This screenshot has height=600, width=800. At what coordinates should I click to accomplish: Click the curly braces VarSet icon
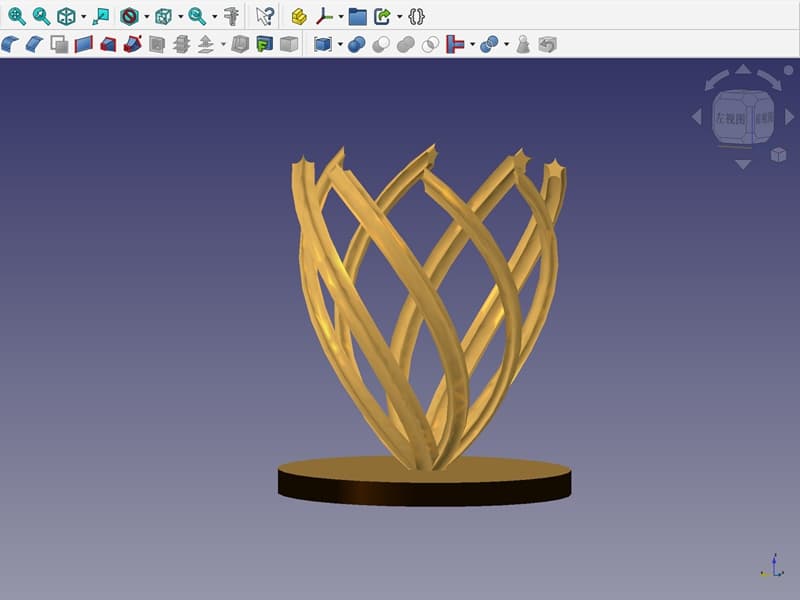click(x=416, y=16)
